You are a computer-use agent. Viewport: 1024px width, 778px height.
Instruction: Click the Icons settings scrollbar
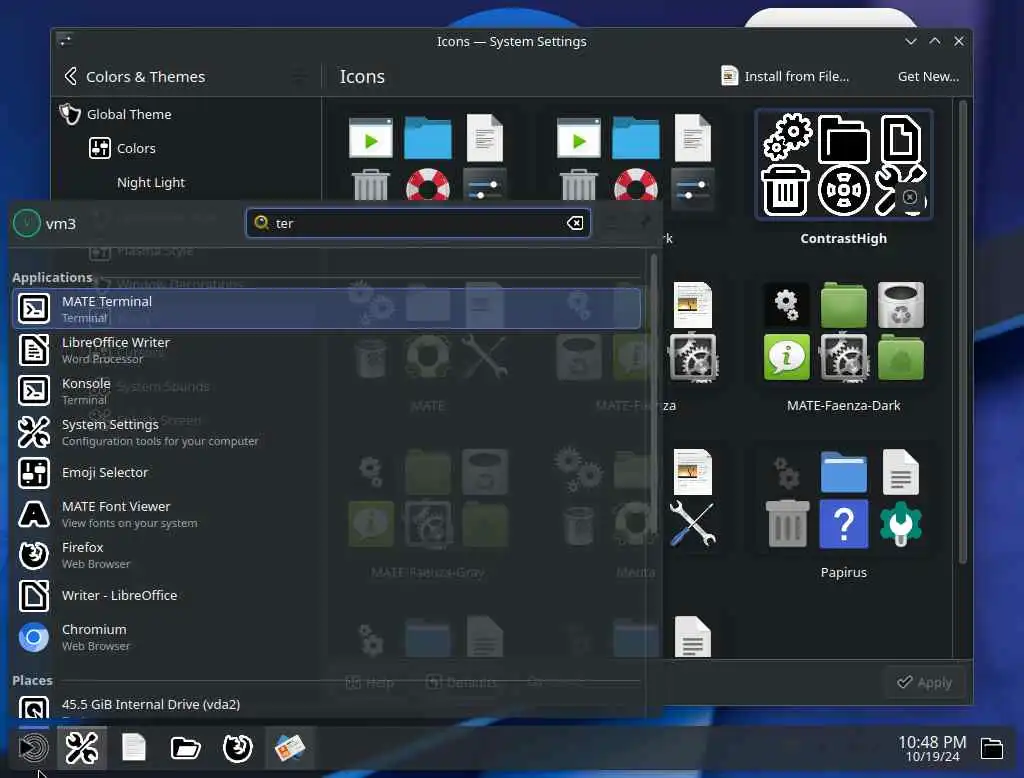point(962,332)
